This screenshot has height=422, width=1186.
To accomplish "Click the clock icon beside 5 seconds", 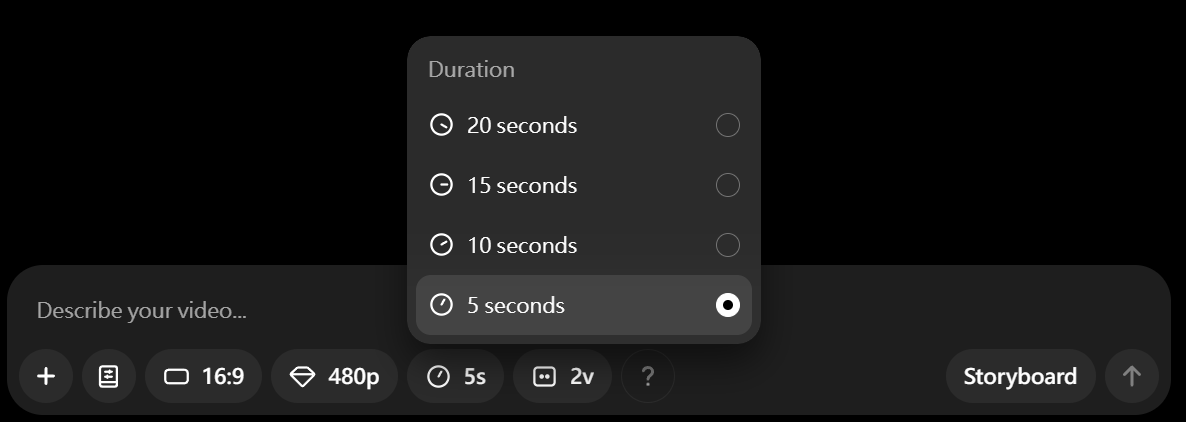I will pyautogui.click(x=441, y=305).
